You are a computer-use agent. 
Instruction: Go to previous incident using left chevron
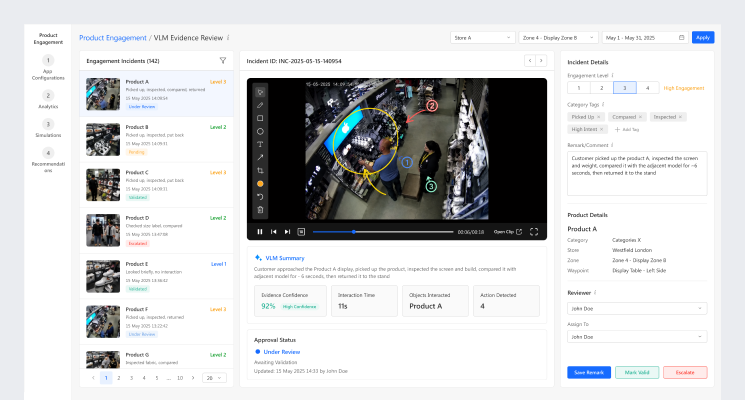tap(530, 60)
